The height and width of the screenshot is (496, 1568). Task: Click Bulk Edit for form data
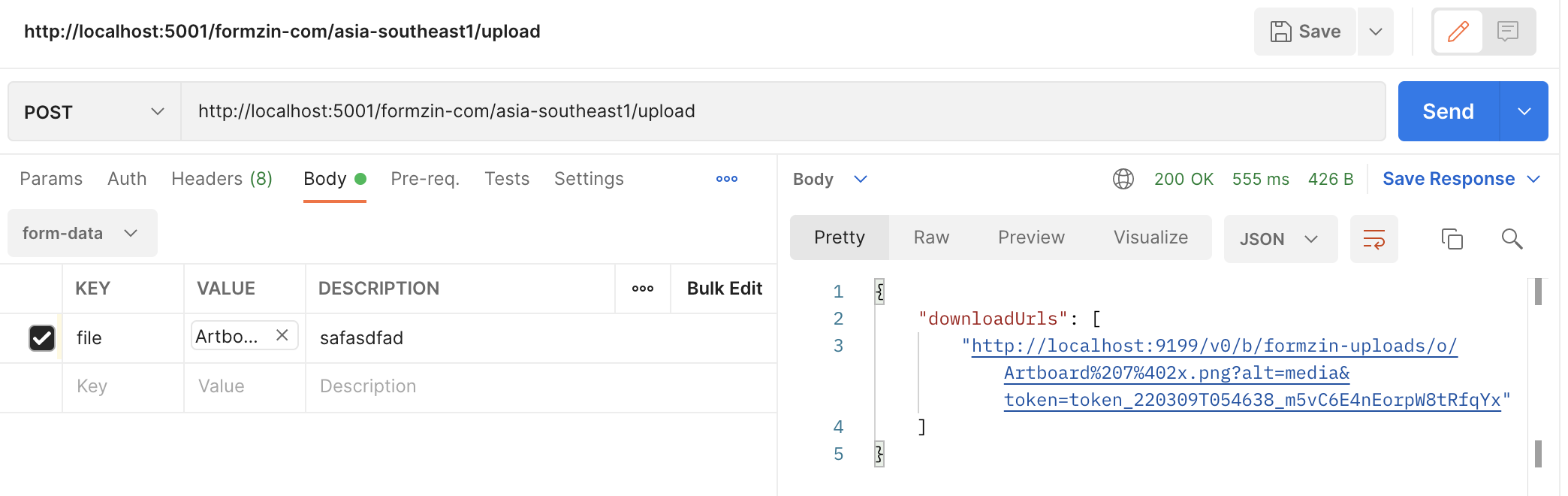click(x=724, y=289)
